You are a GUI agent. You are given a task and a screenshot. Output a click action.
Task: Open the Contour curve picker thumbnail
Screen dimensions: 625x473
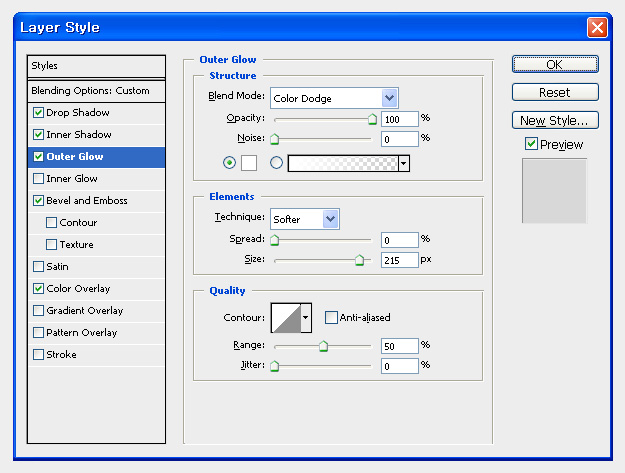[286, 318]
